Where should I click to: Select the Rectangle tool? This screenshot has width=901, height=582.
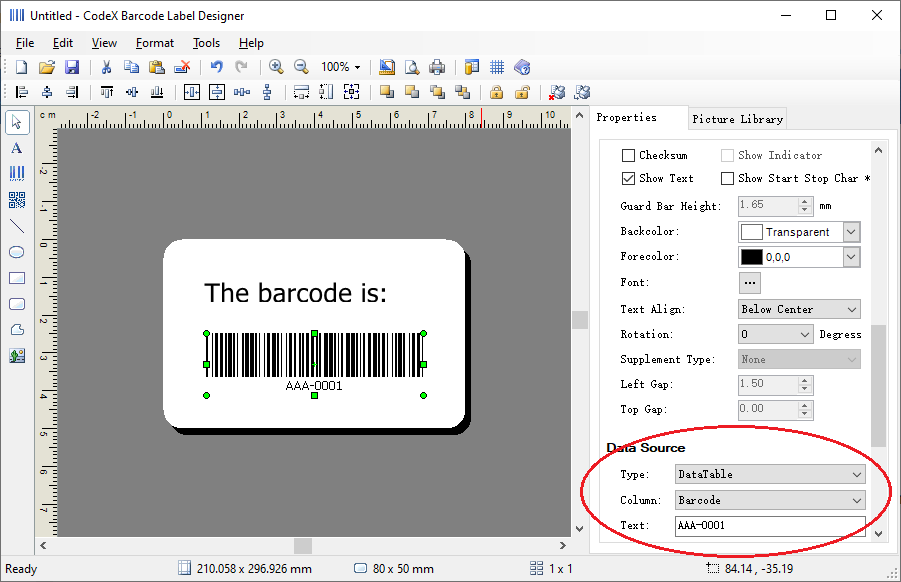click(17, 278)
